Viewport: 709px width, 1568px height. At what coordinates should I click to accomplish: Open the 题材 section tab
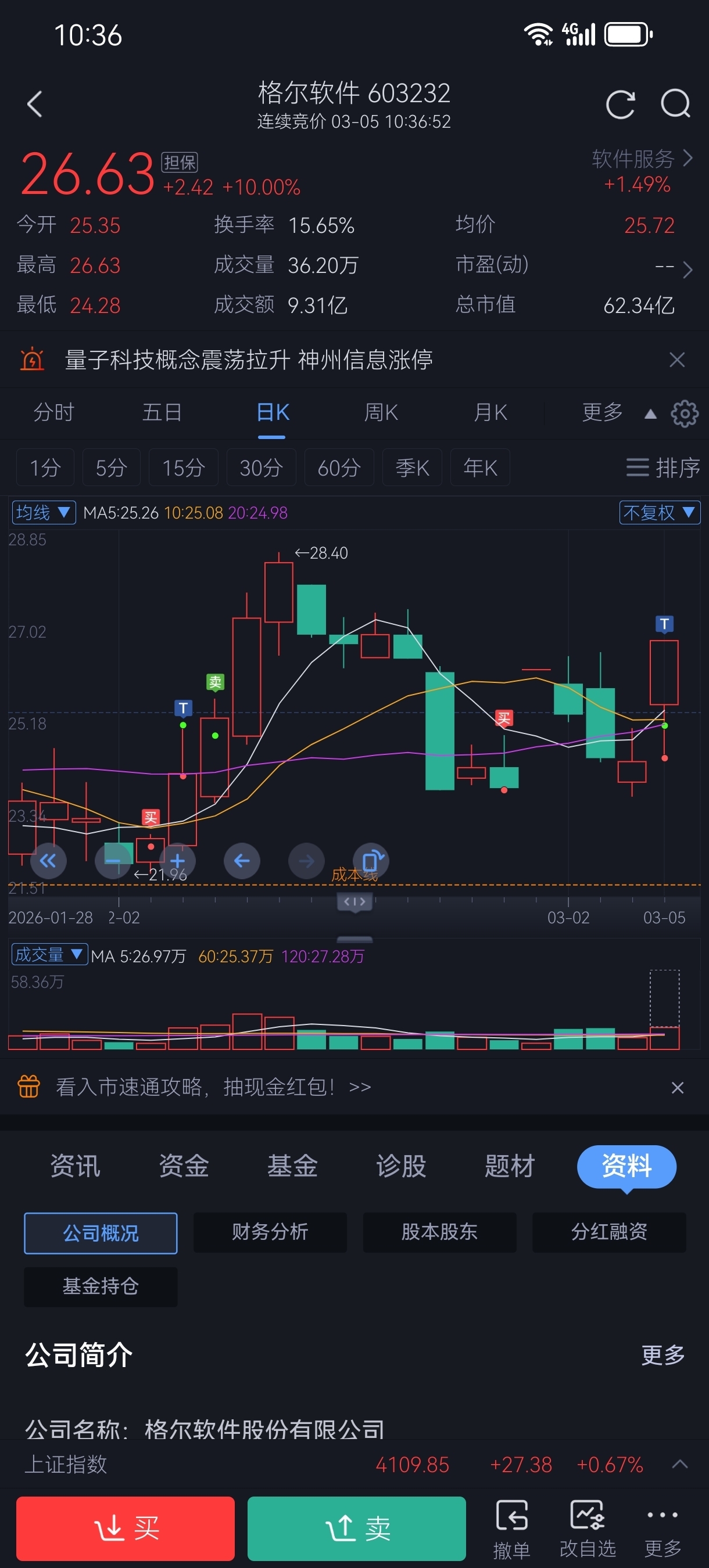(510, 1166)
